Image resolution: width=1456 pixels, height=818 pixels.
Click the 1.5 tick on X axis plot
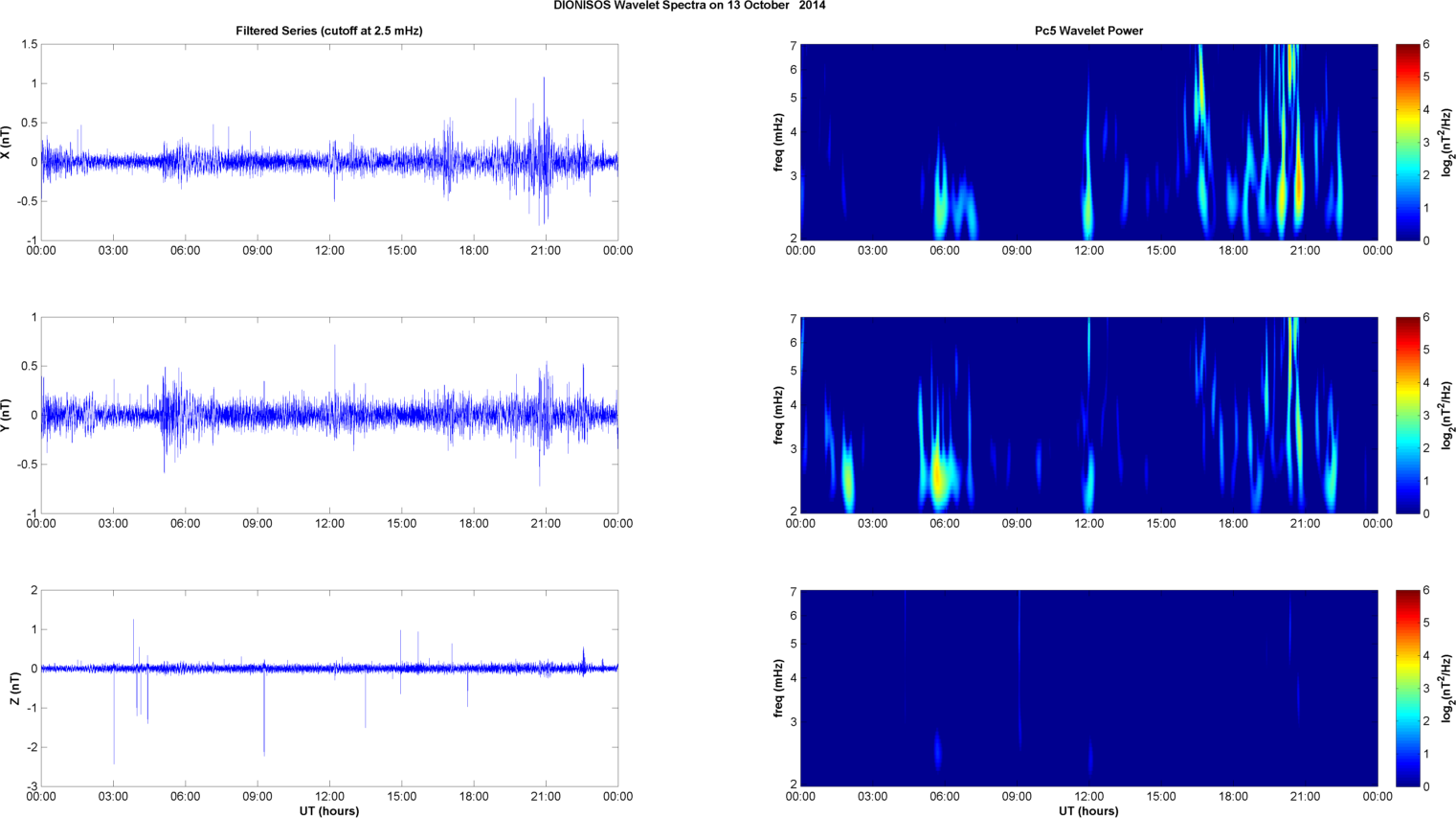tap(29, 45)
